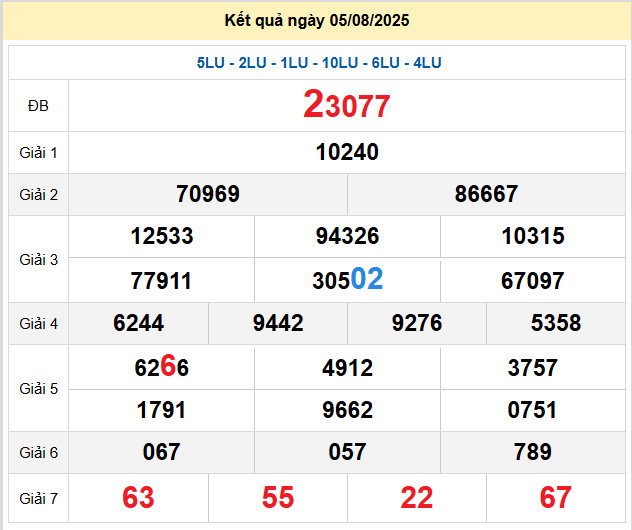Viewport: 632px width, 530px height.
Task: Click the Giải 1 label
Action: (38, 153)
